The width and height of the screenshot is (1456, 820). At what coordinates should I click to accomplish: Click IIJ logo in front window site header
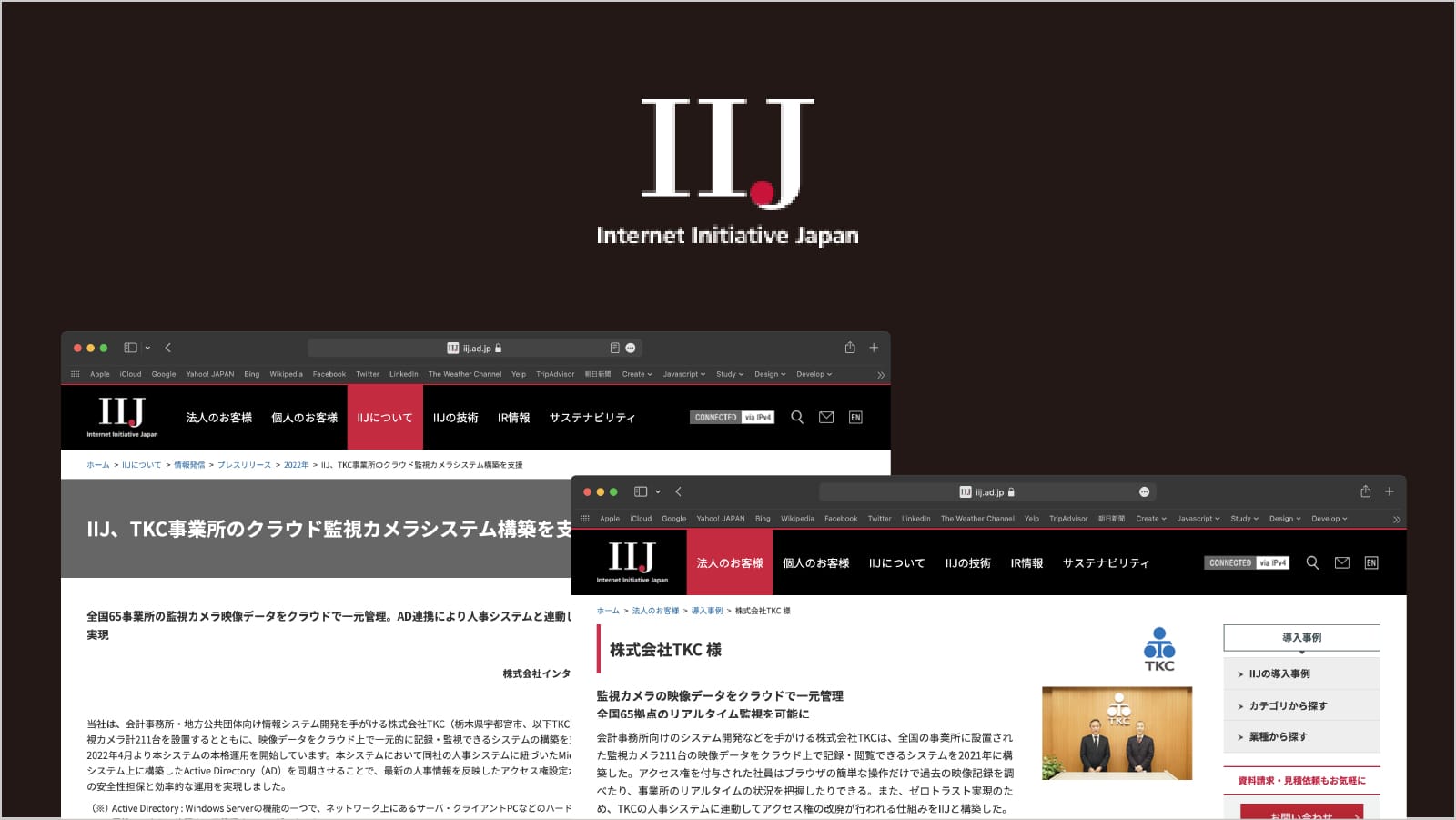(632, 562)
